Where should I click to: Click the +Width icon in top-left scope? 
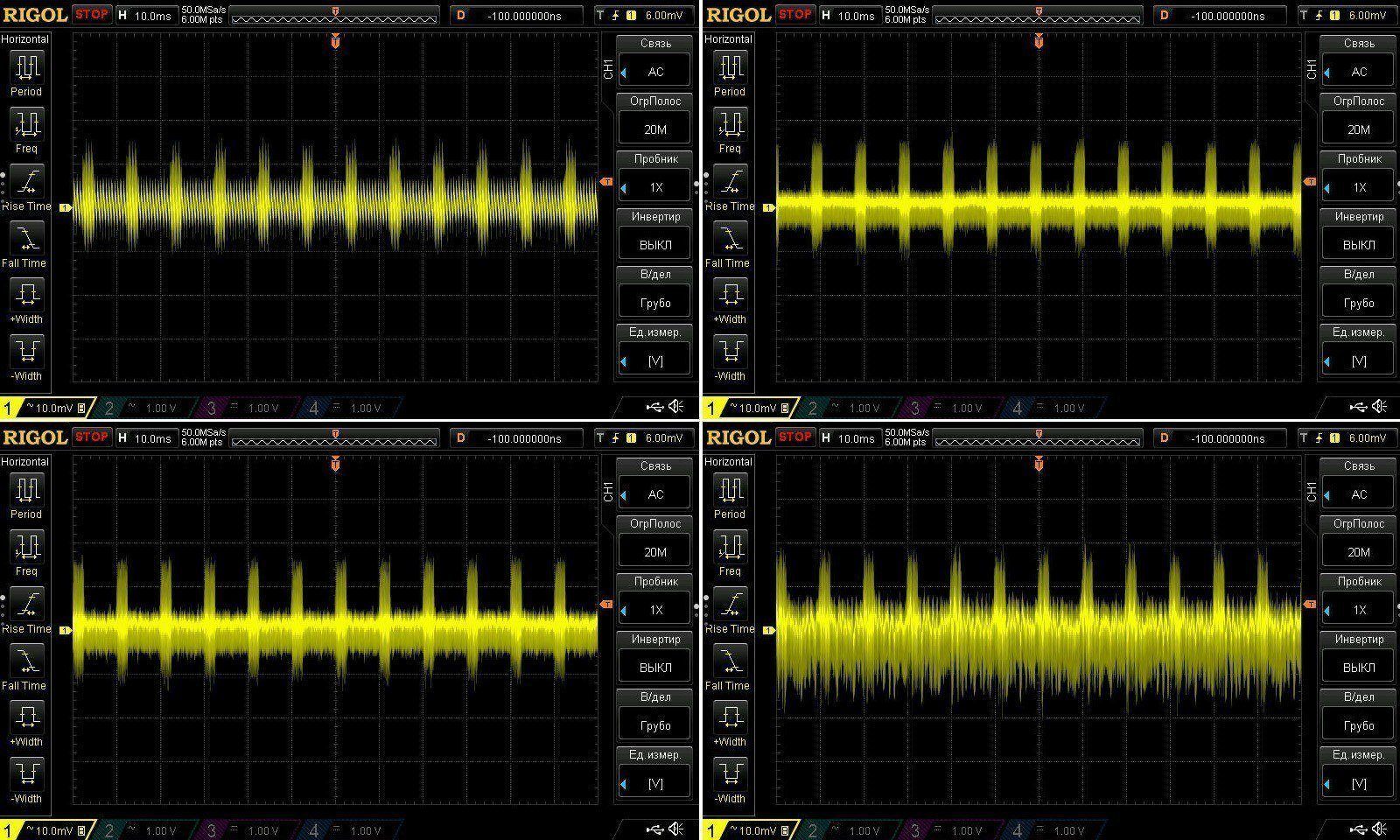pyautogui.click(x=26, y=295)
